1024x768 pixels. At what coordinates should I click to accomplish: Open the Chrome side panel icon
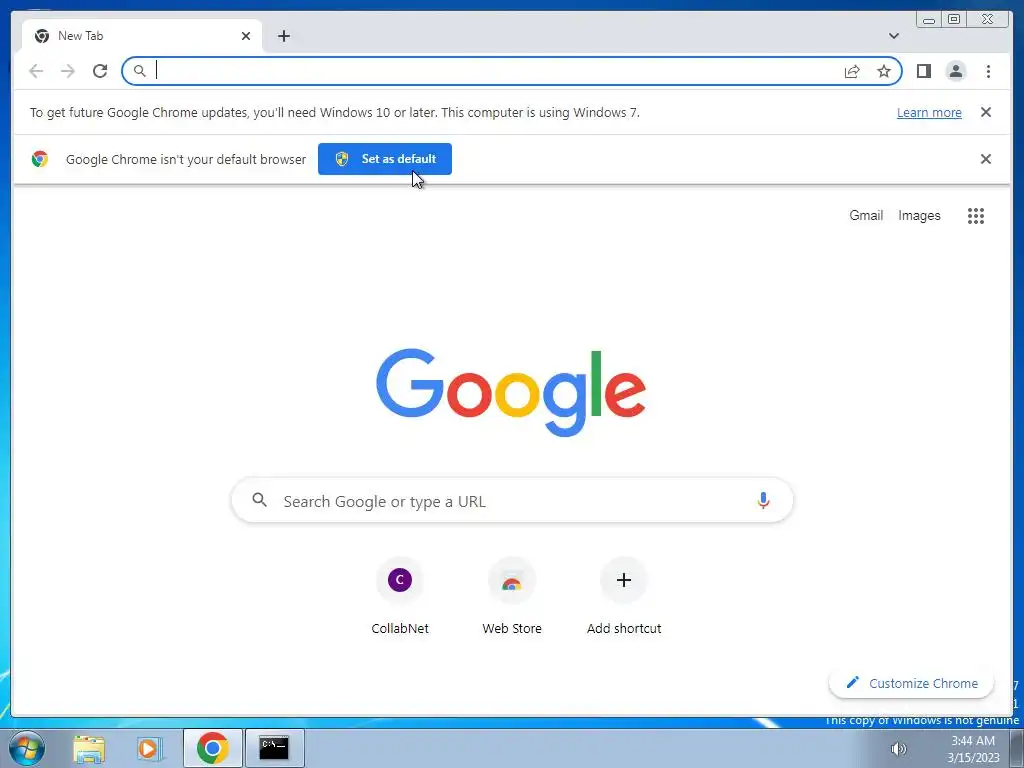[923, 71]
